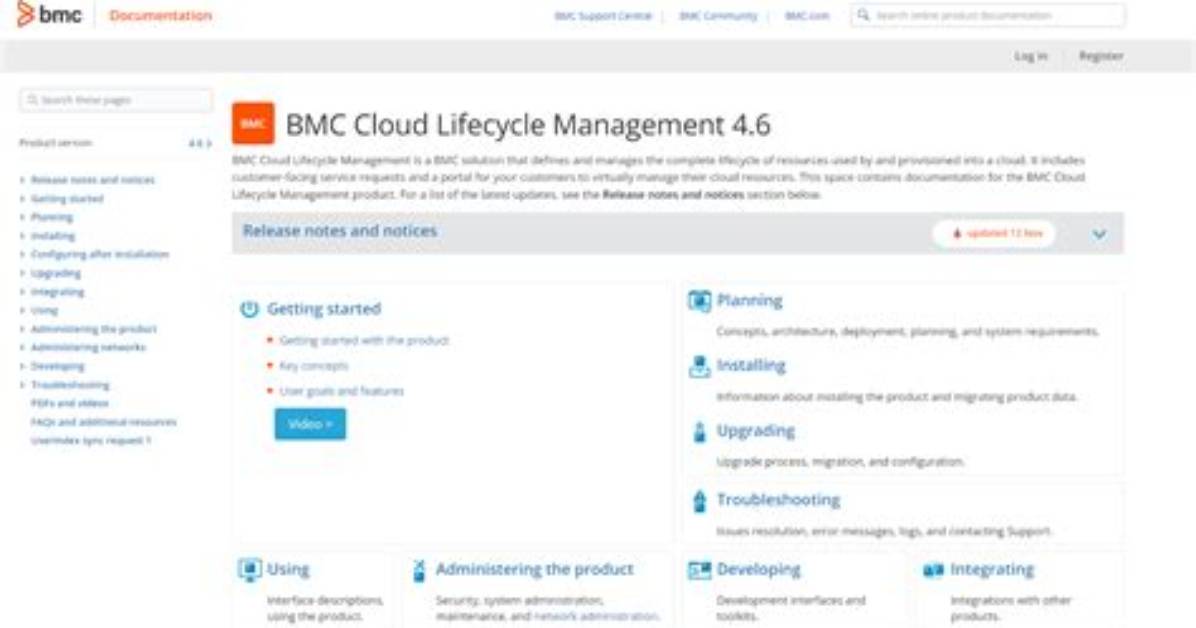Open the Key concepts link
The width and height of the screenshot is (1196, 628).
tap(313, 366)
